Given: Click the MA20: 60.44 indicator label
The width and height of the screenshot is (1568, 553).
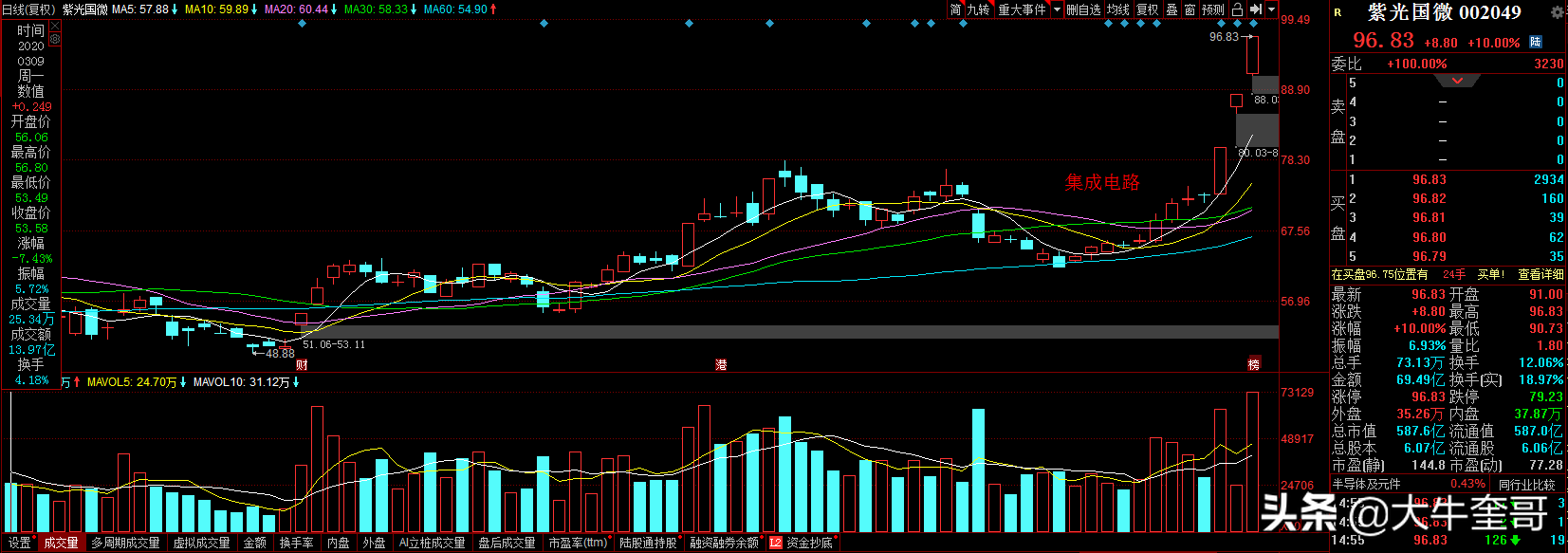Looking at the screenshot, I should pos(296,9).
